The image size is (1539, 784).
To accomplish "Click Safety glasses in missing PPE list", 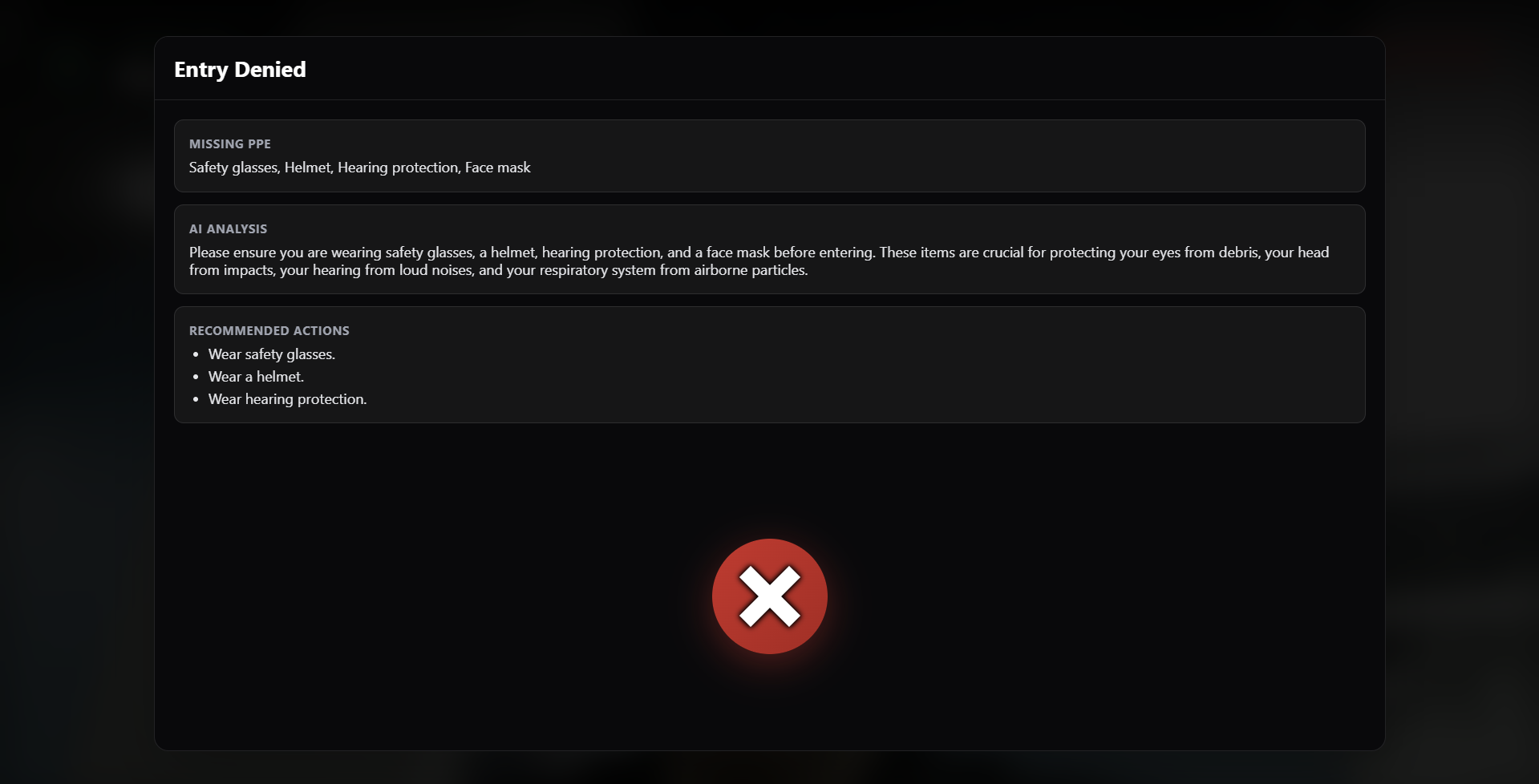I will coord(233,168).
